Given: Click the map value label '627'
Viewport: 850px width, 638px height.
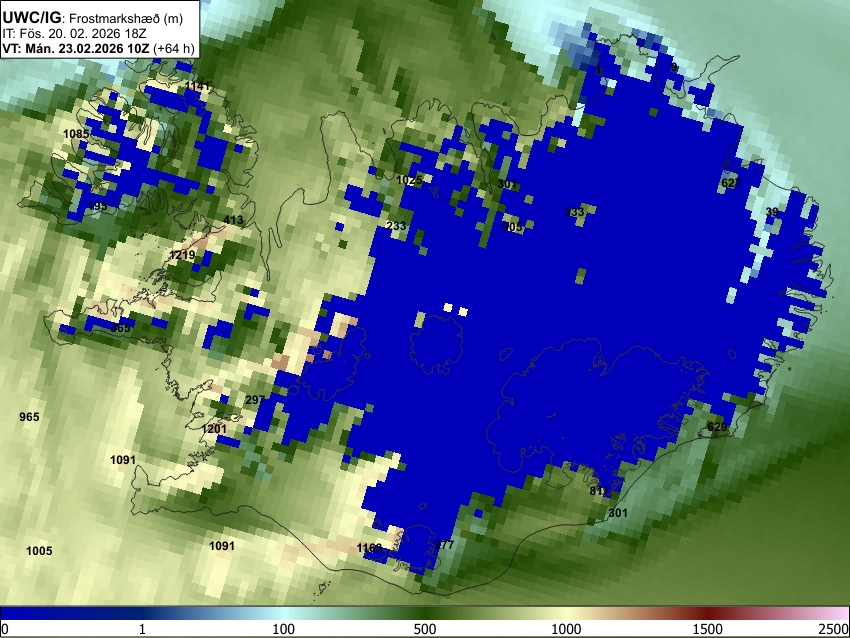Looking at the screenshot, I should [x=731, y=183].
